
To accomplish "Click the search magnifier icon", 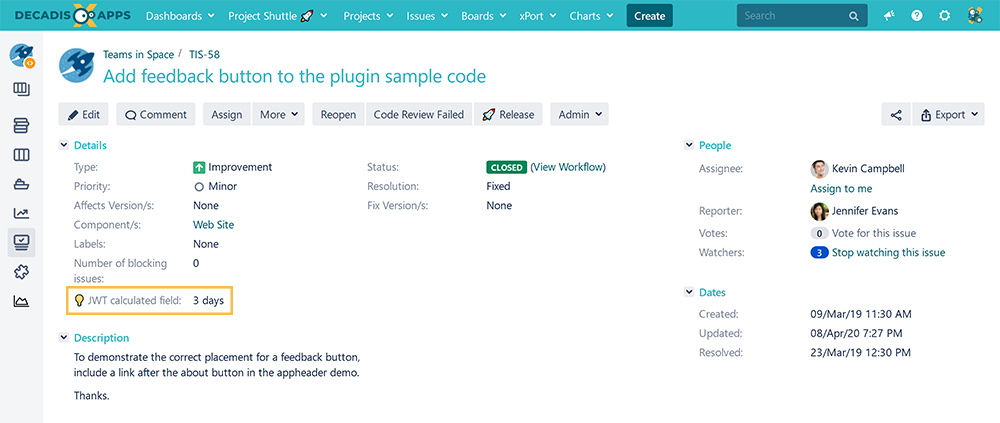I will pyautogui.click(x=853, y=16).
